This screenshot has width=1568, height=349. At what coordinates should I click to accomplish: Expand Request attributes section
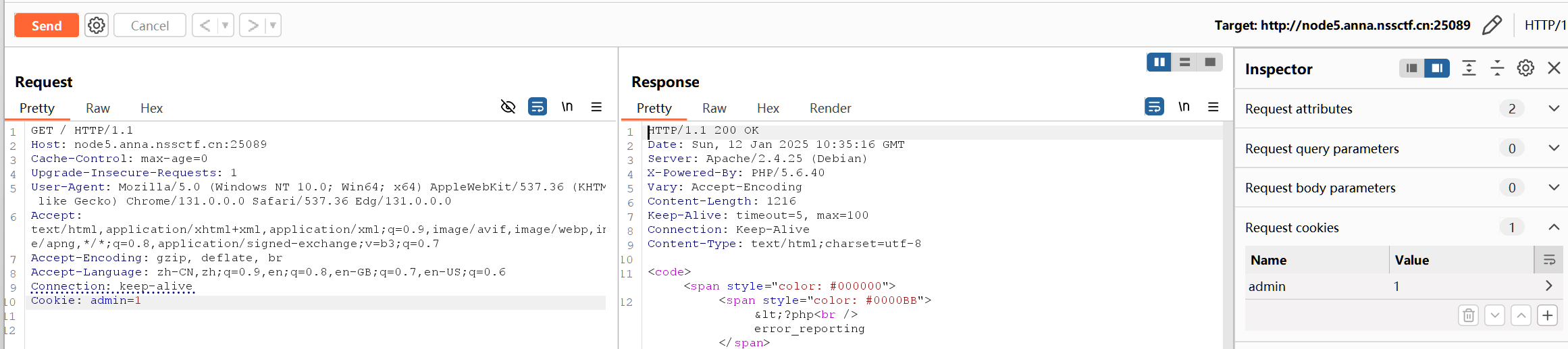tap(1553, 109)
